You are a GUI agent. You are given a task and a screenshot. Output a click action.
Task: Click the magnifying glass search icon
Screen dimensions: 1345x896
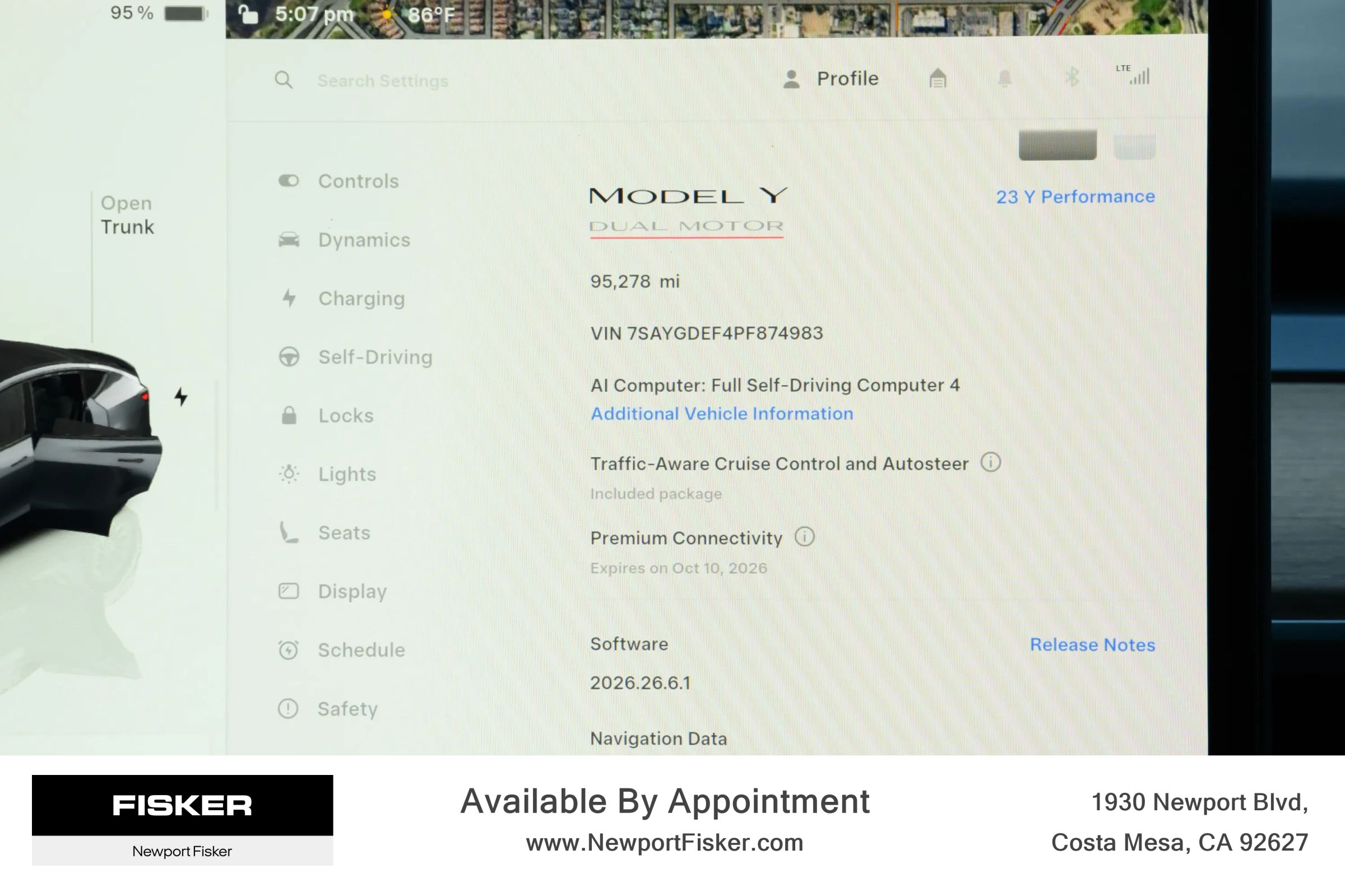tap(284, 80)
